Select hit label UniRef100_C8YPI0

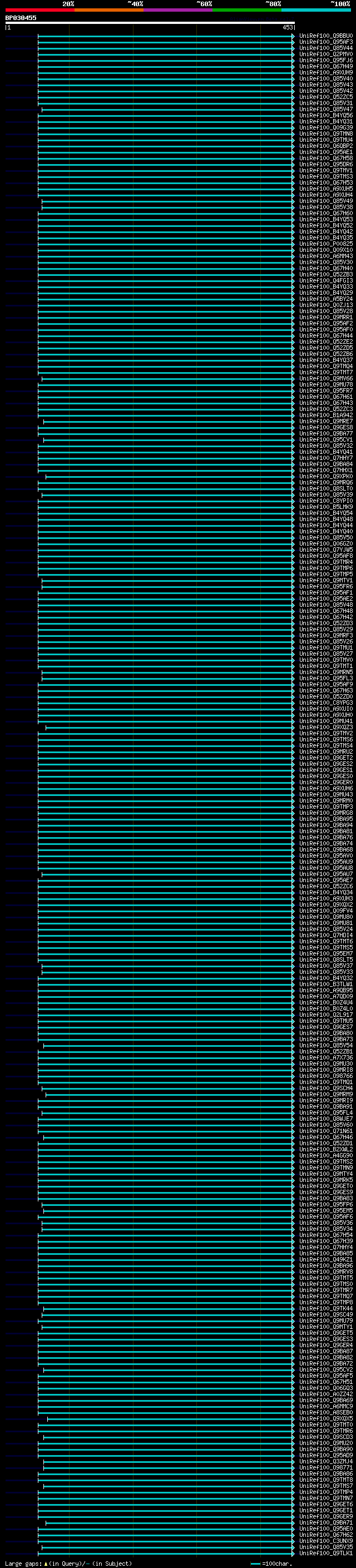tap(326, 501)
